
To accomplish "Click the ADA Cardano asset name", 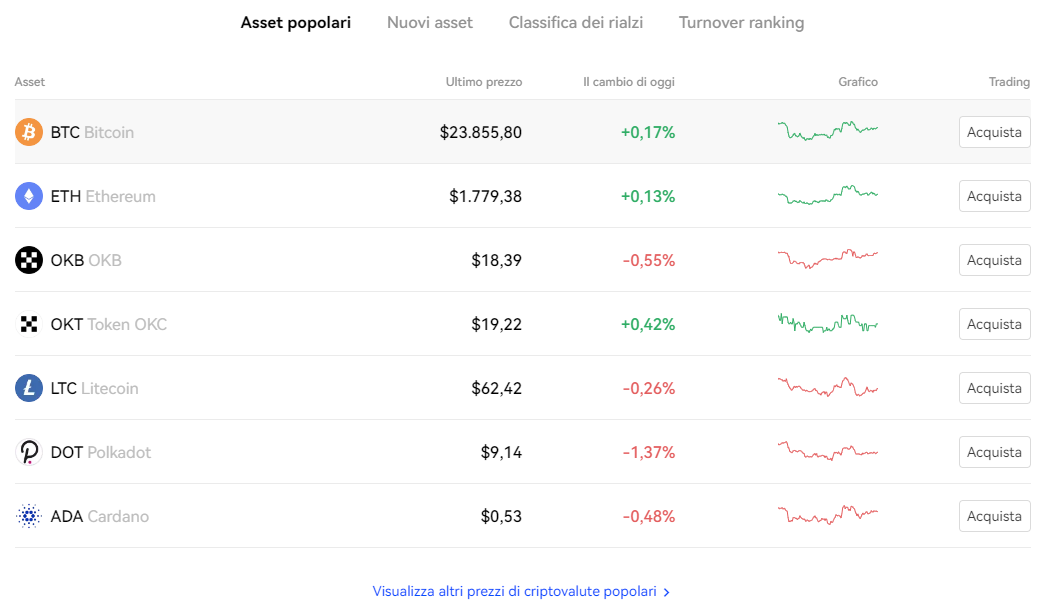I will click(99, 517).
